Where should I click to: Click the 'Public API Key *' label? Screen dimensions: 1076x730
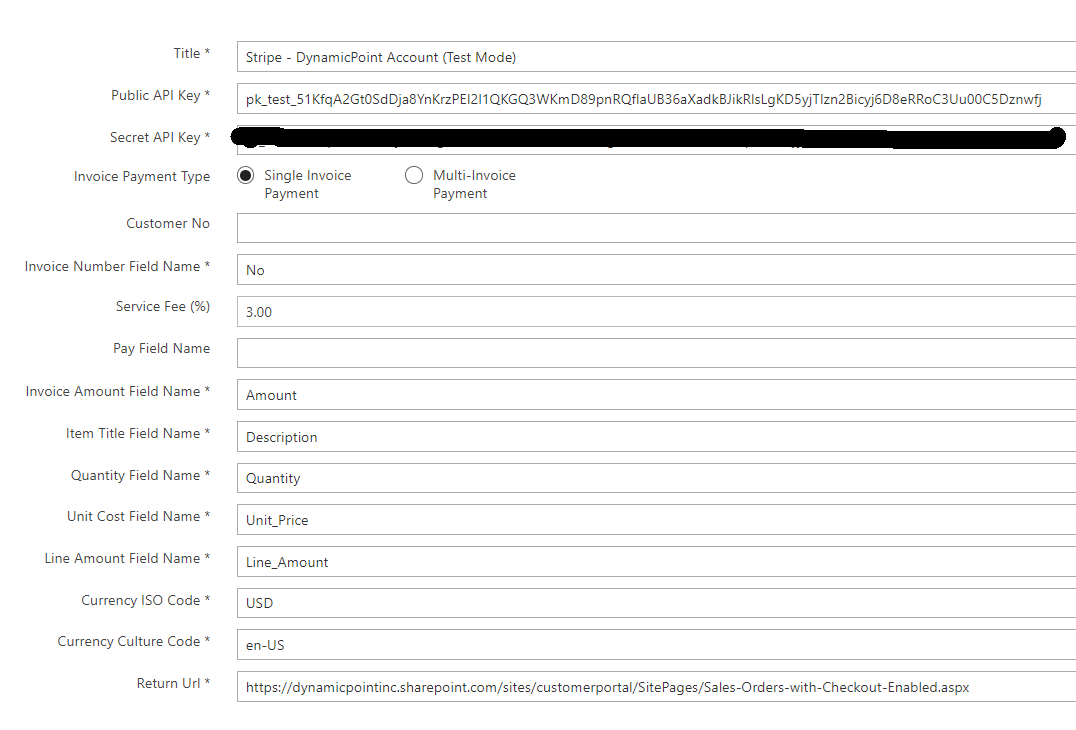coord(161,95)
